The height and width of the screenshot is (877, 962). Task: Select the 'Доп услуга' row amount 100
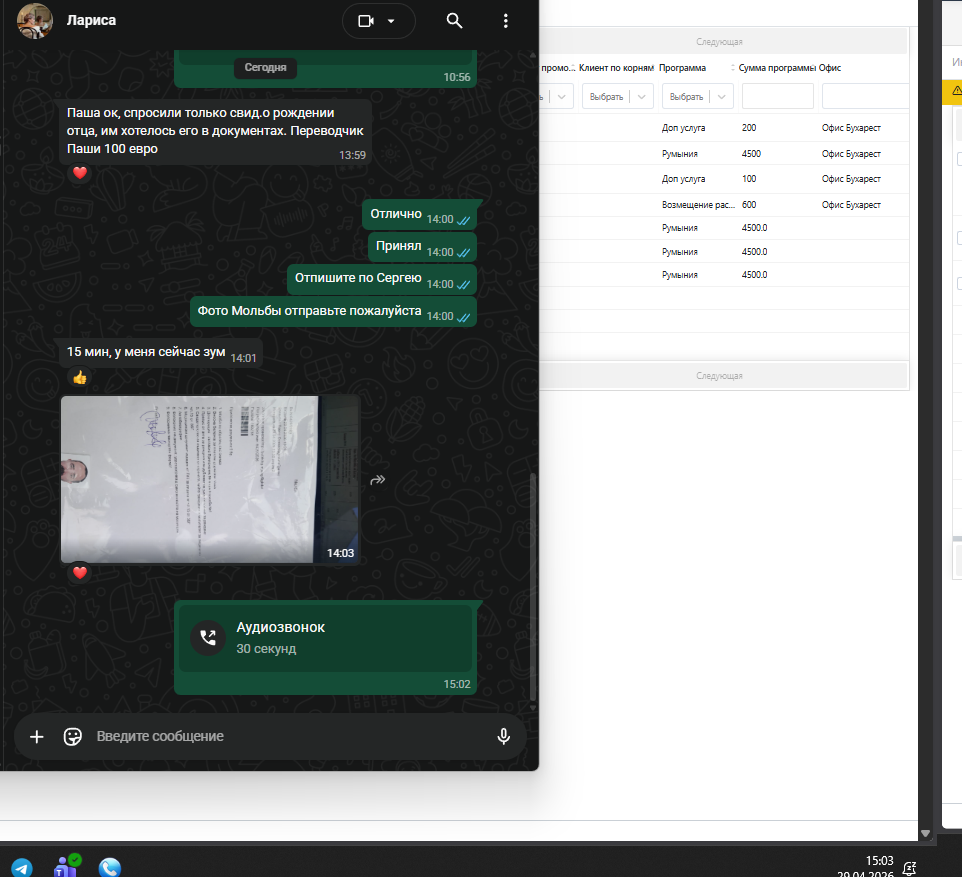pos(749,179)
